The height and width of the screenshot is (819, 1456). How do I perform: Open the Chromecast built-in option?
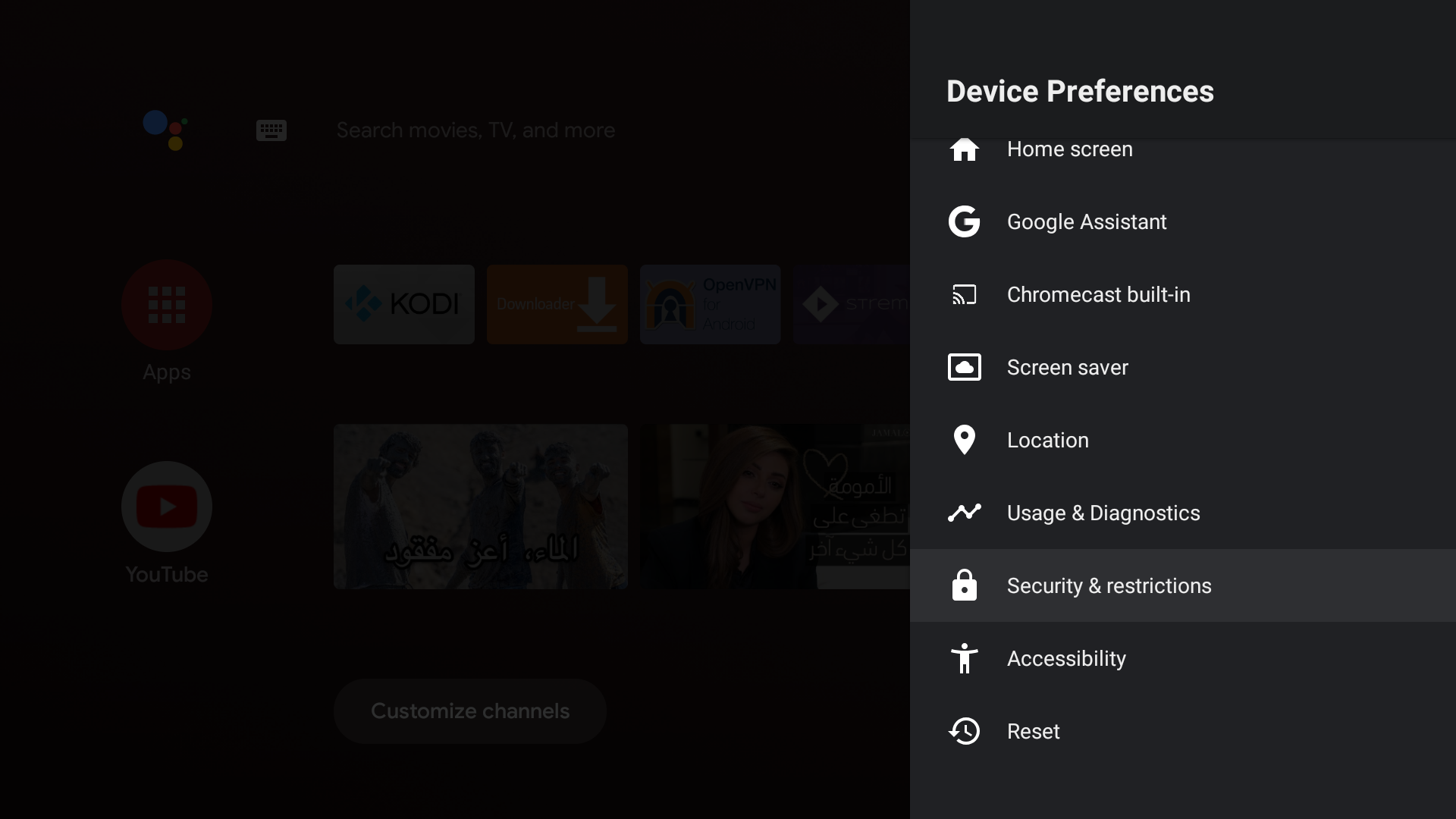coord(1098,294)
